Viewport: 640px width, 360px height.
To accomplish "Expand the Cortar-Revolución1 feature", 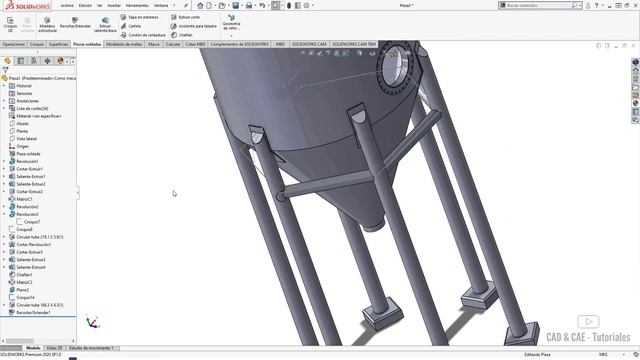I will tap(4, 244).
